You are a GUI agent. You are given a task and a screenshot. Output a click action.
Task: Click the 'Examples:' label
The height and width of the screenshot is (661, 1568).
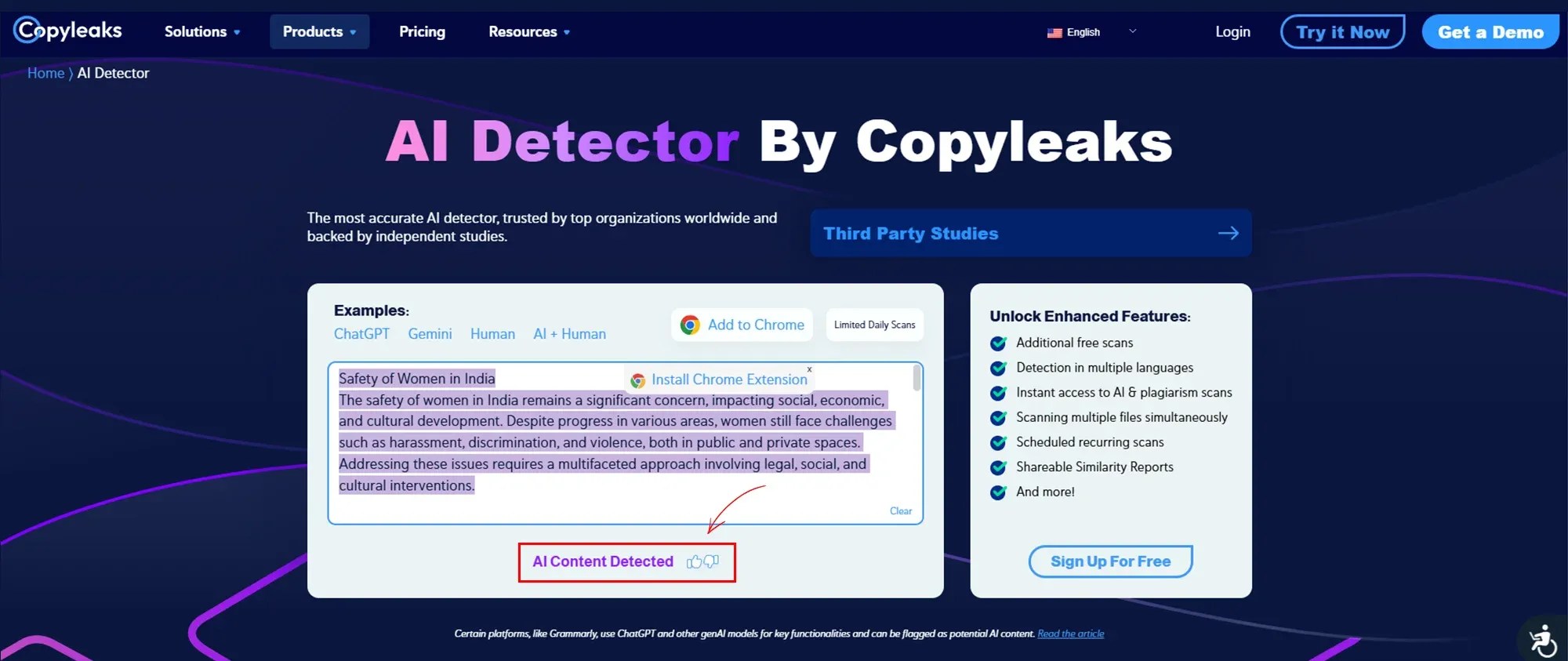click(x=372, y=311)
